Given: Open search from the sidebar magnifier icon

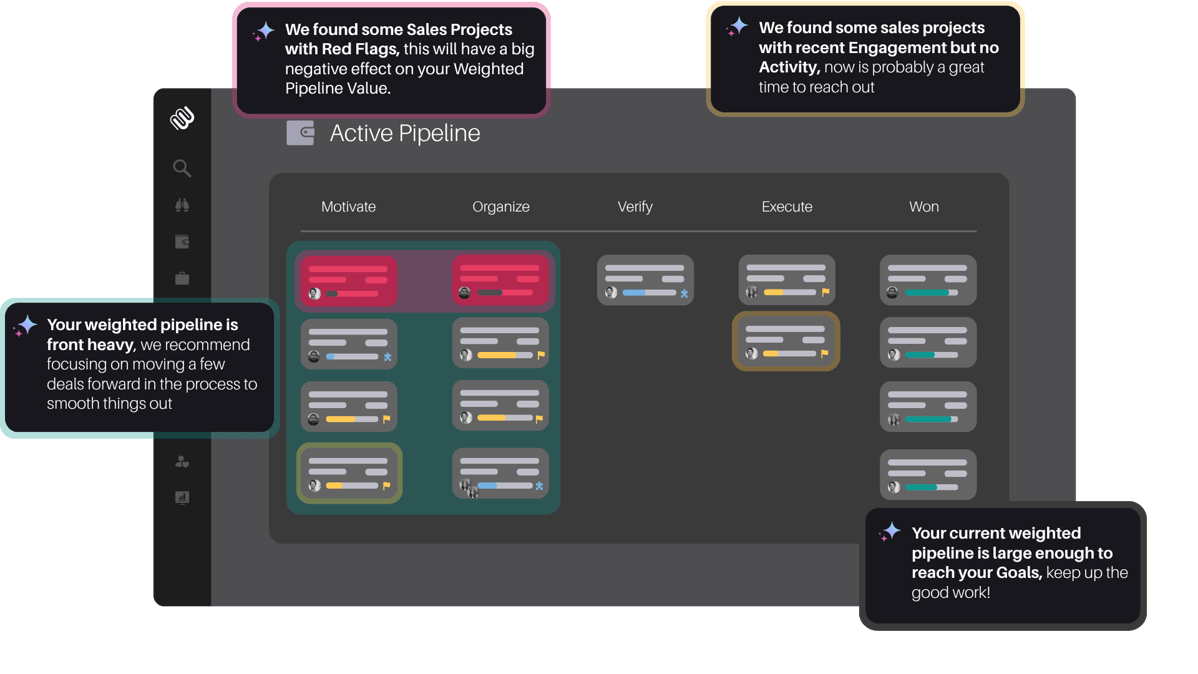Looking at the screenshot, I should coord(181,168).
